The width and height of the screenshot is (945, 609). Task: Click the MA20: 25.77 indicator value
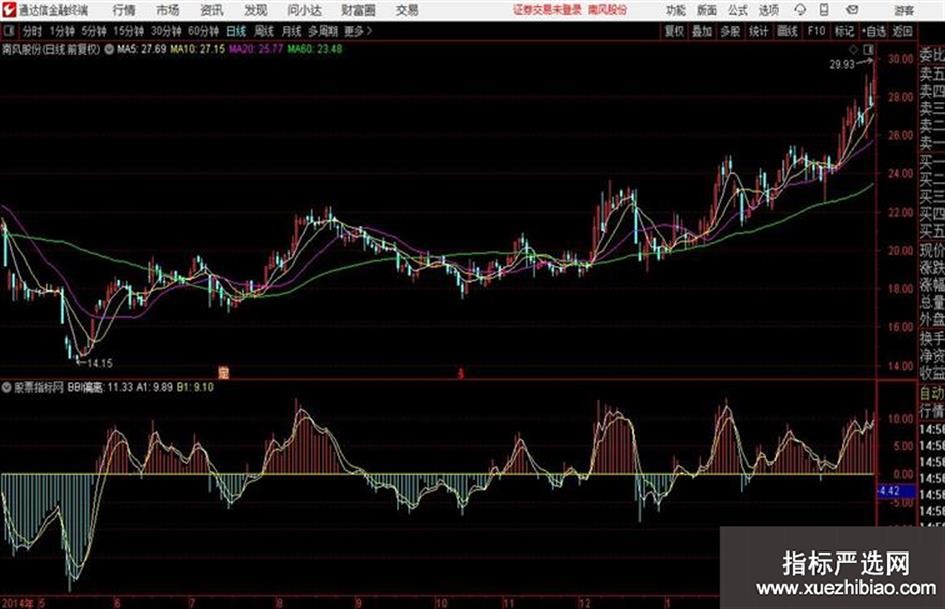[256, 49]
